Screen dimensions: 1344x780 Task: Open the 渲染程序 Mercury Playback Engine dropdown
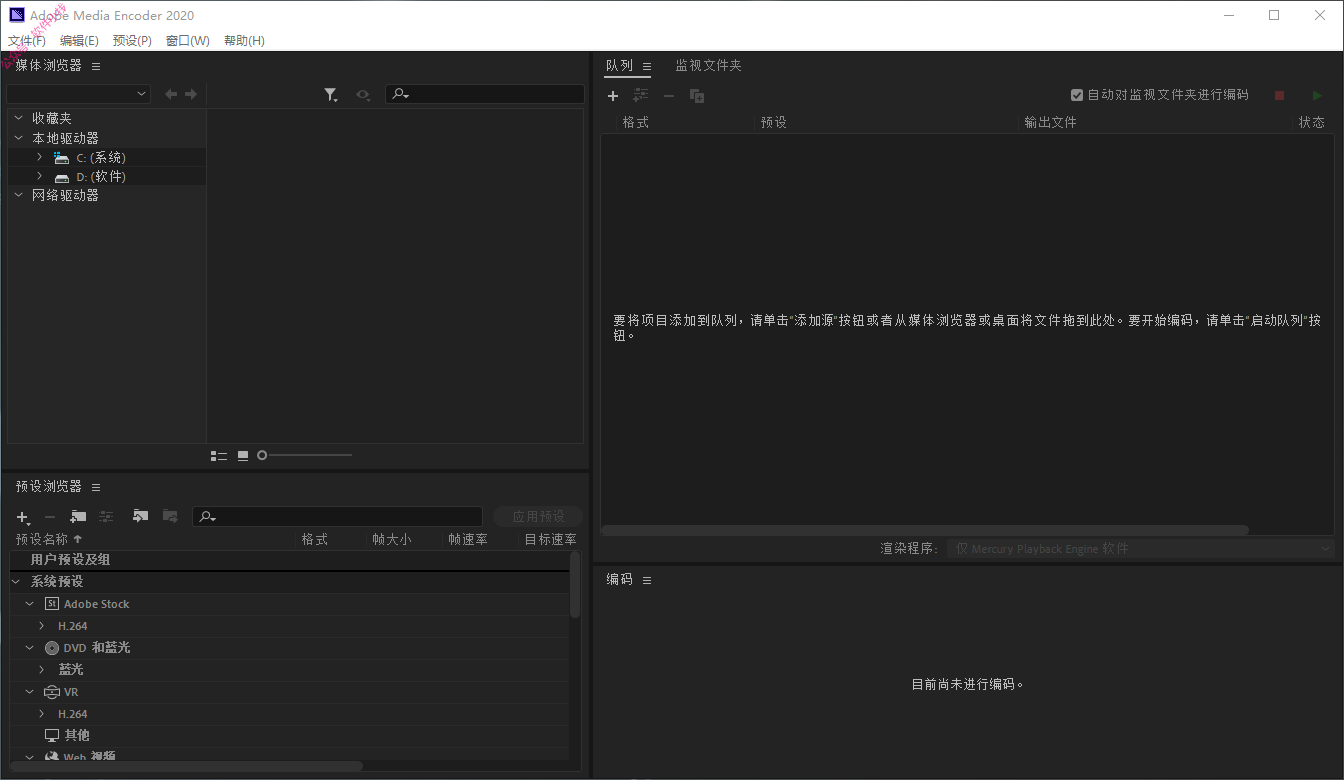1140,548
